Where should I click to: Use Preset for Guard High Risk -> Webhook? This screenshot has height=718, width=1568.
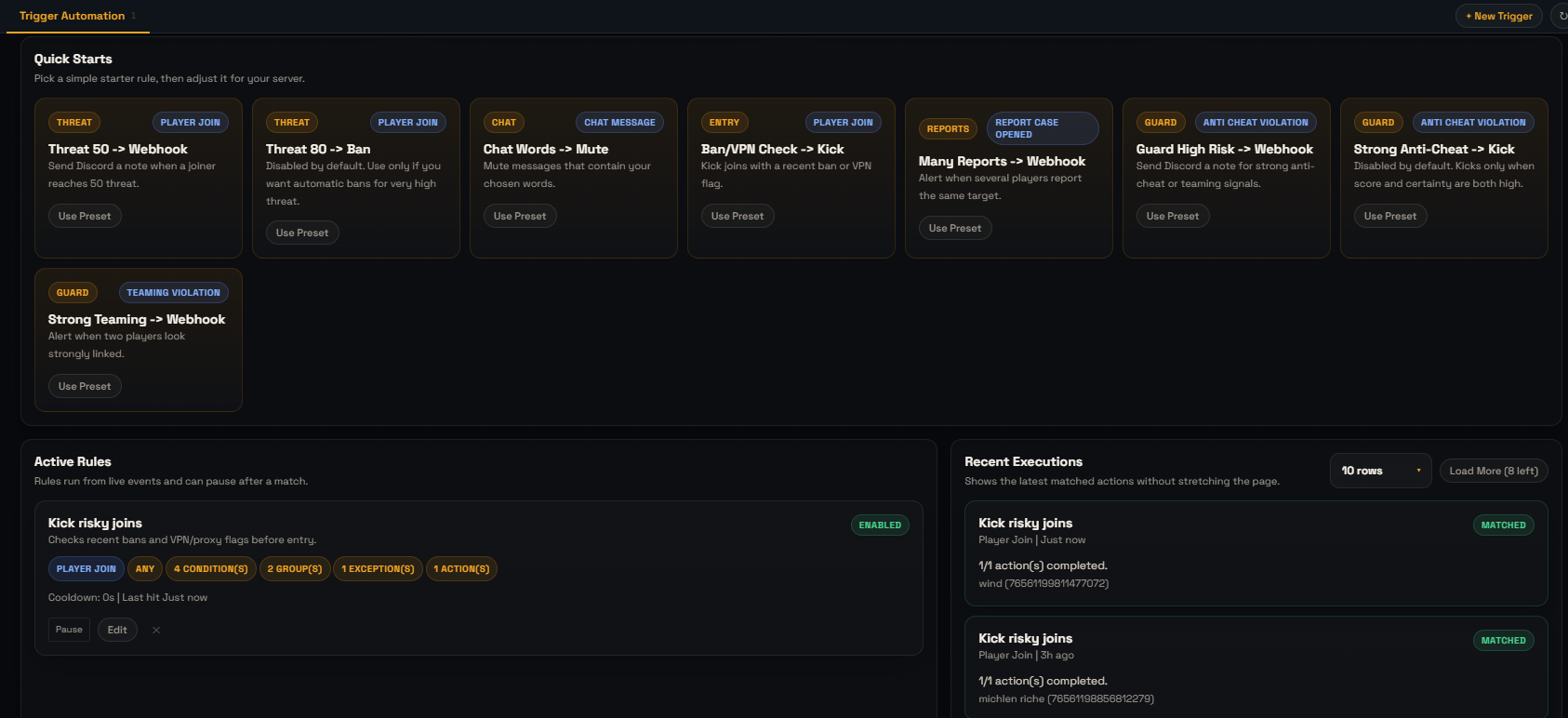(1173, 216)
